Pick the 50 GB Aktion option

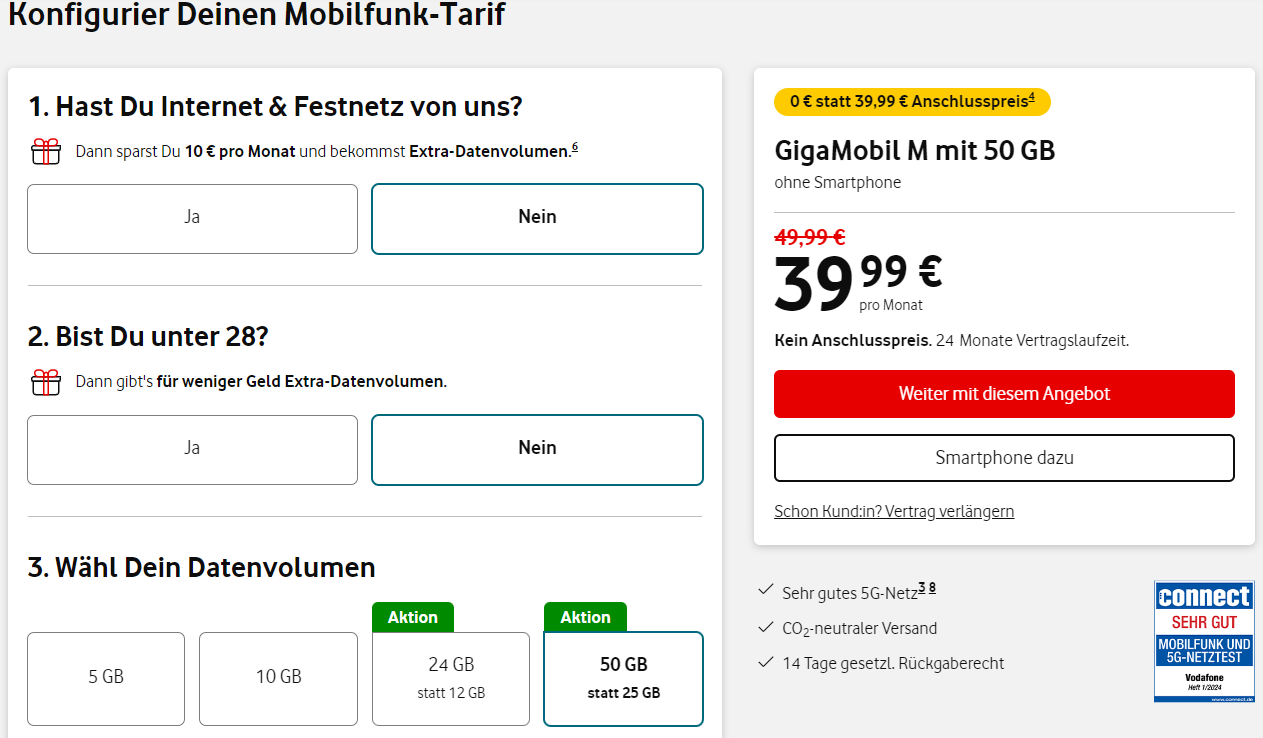[x=623, y=677]
